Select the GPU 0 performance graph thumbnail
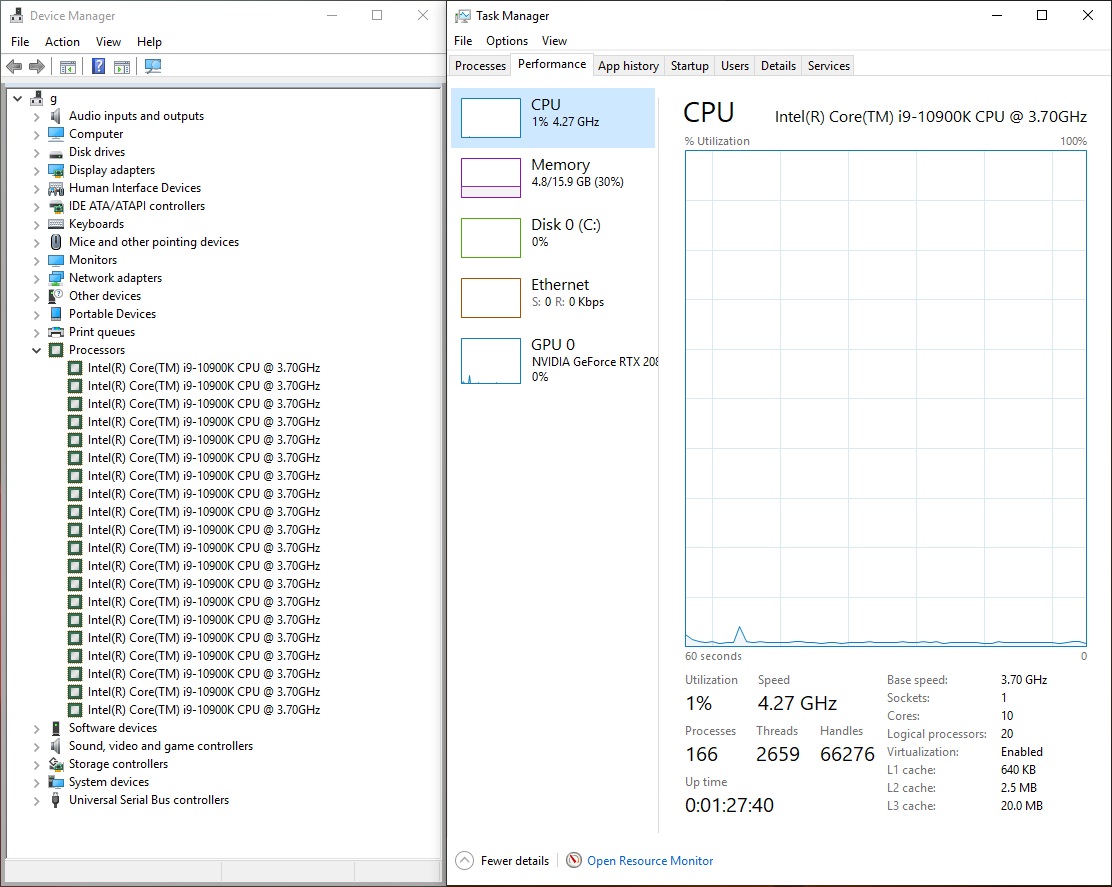 (x=490, y=361)
